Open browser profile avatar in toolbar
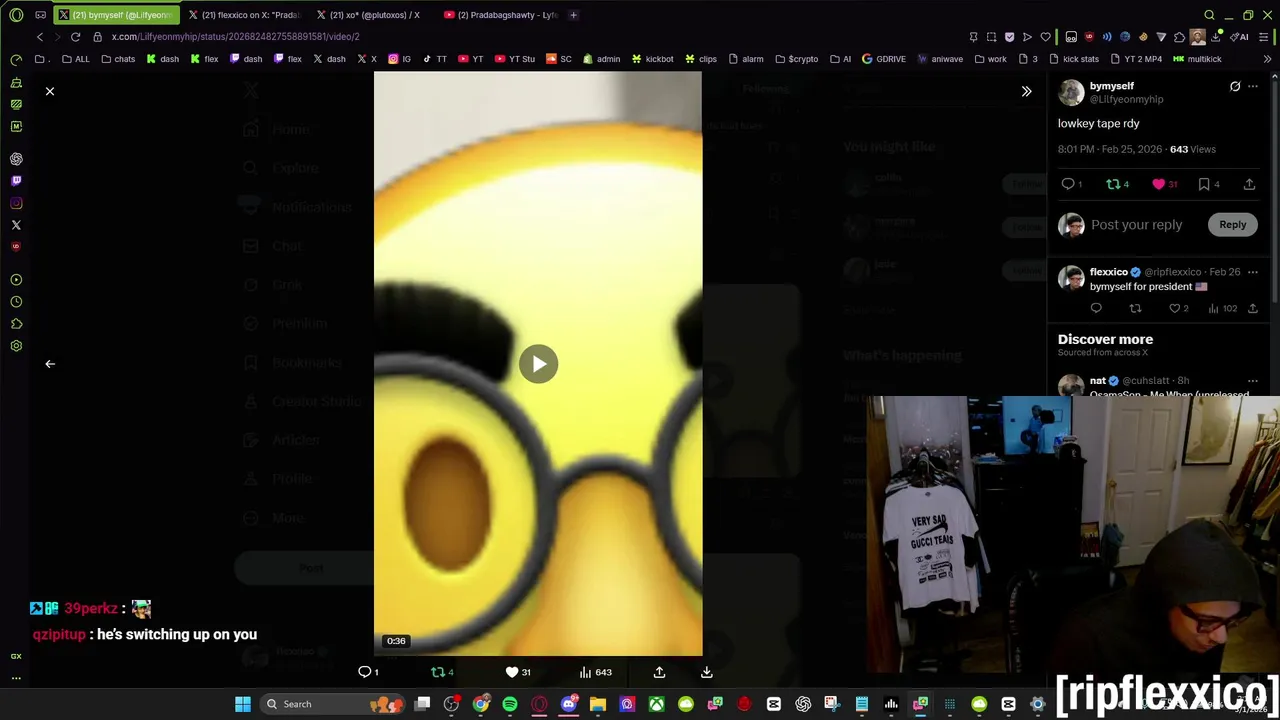 coord(1198,37)
